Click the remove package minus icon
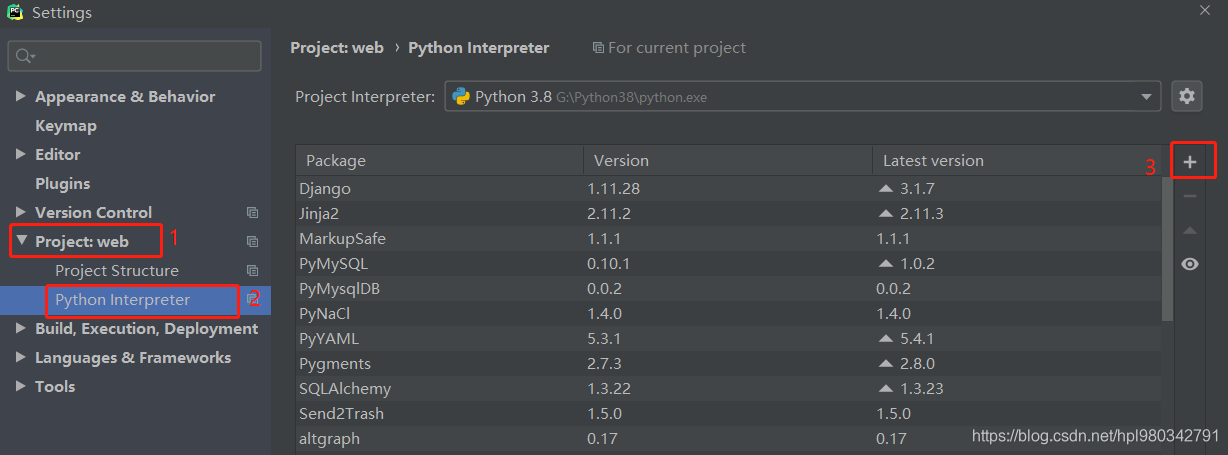1228x455 pixels. point(1190,196)
